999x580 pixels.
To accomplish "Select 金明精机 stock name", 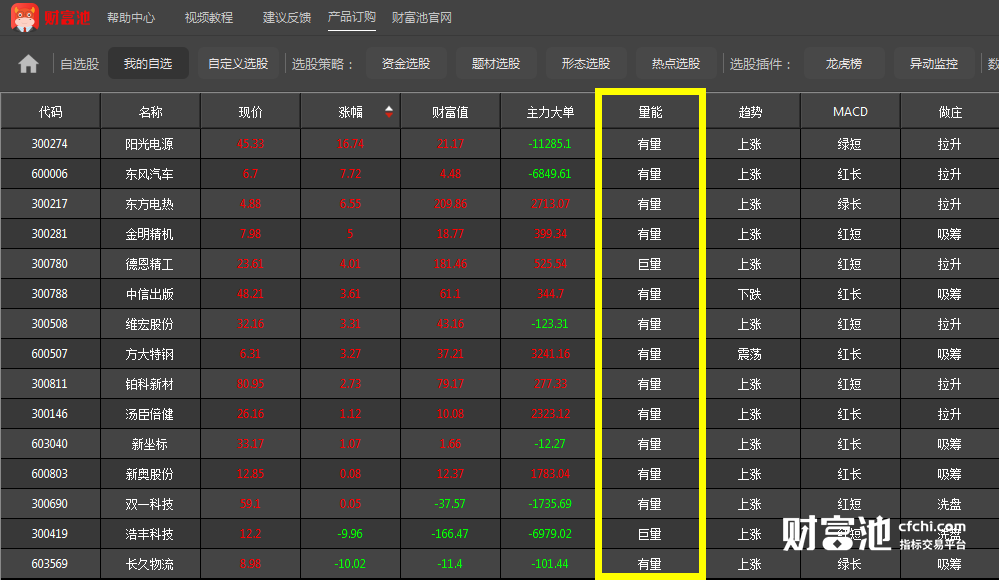I will [x=149, y=234].
